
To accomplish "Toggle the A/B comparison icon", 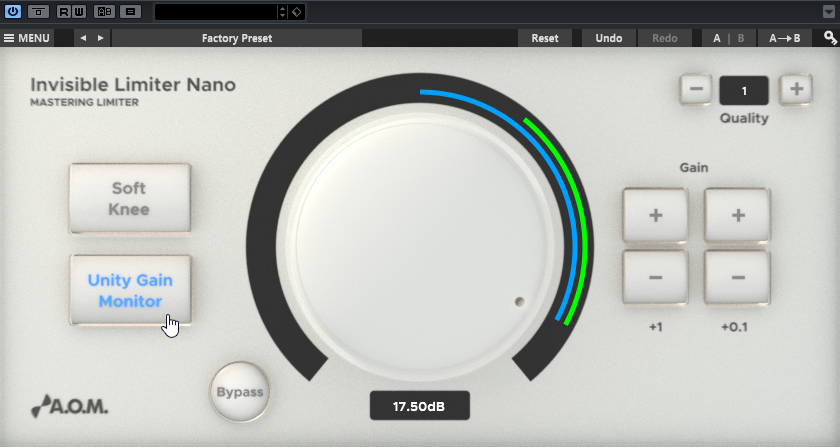I will 104,11.
